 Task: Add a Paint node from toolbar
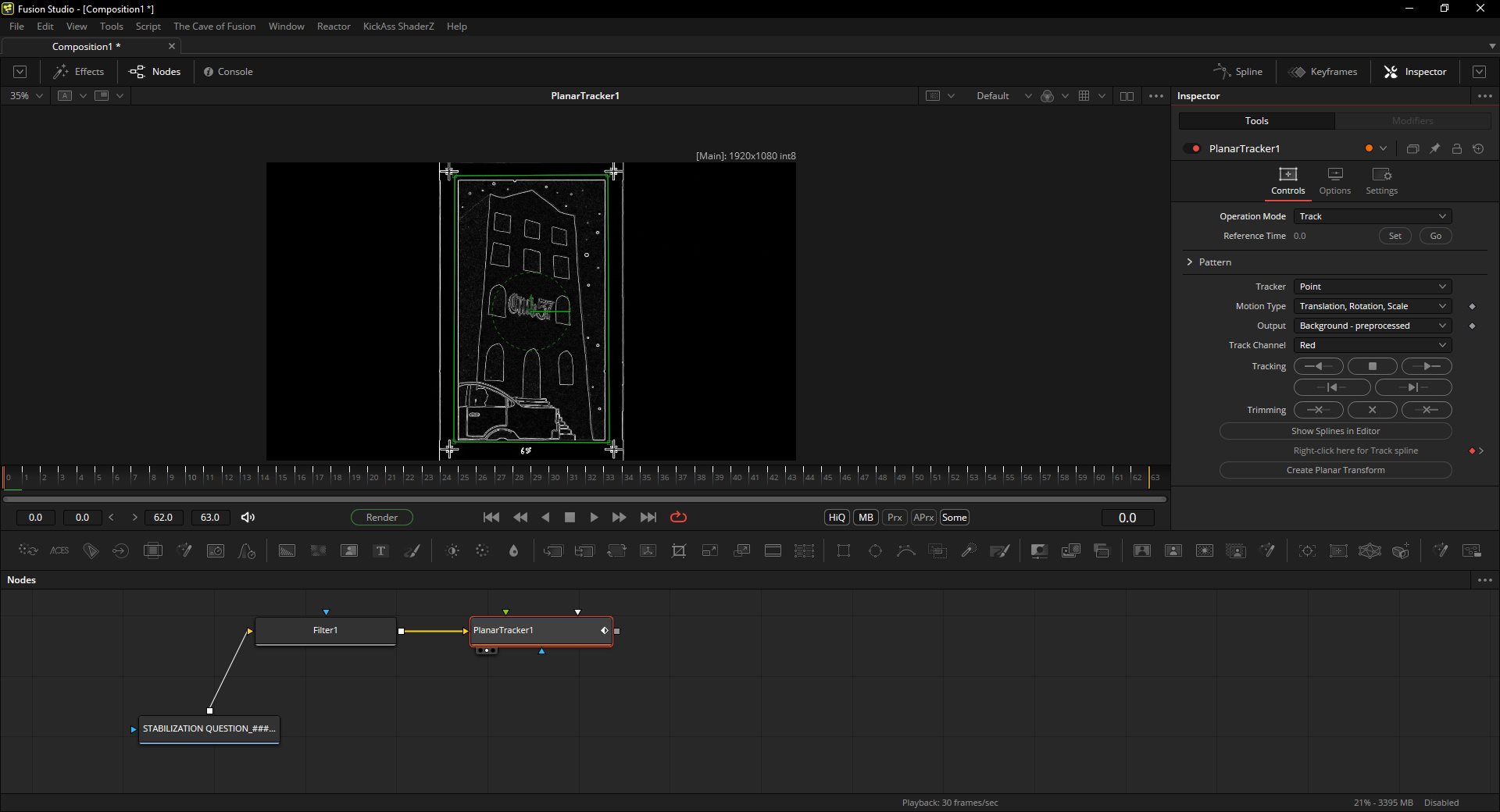pyautogui.click(x=412, y=551)
